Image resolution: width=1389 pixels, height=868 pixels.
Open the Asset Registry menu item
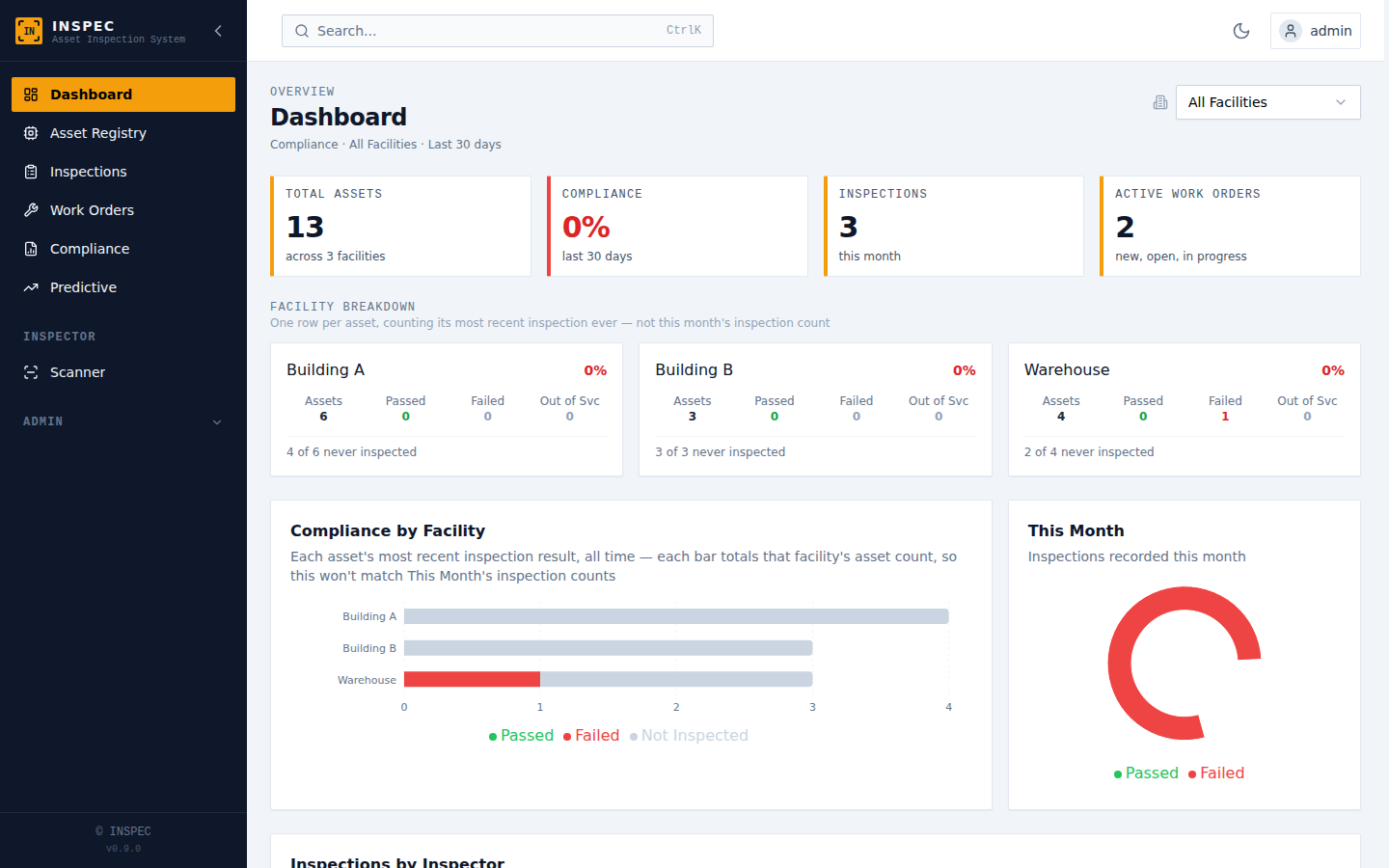point(123,133)
